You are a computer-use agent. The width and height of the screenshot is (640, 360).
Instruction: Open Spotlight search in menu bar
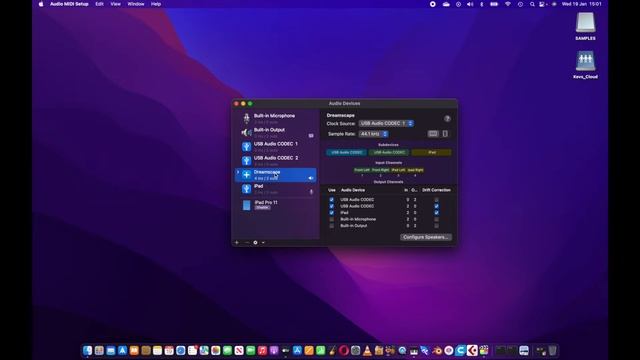[532, 4]
